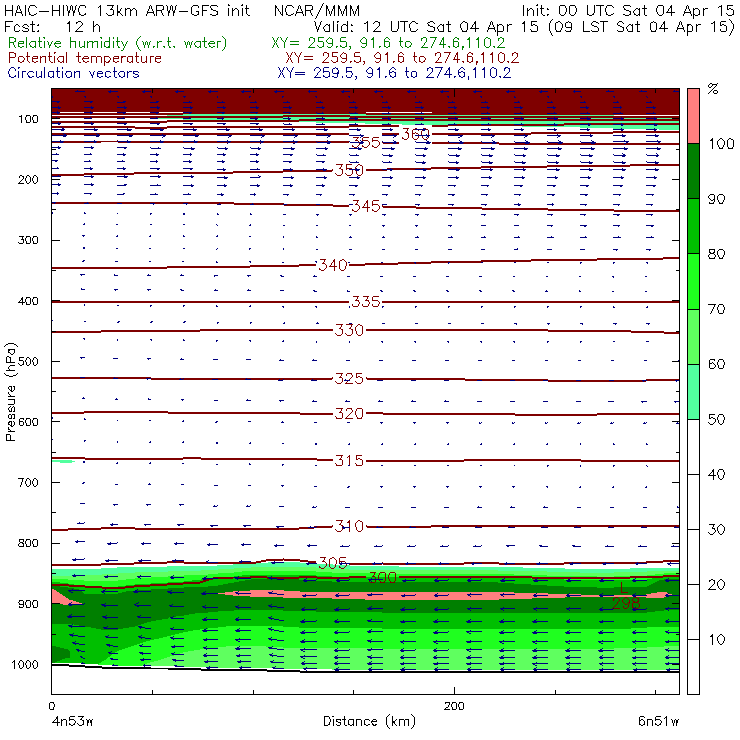Screen dimensions: 740x740
Task: Click the 340 contour label
Action: [332, 265]
